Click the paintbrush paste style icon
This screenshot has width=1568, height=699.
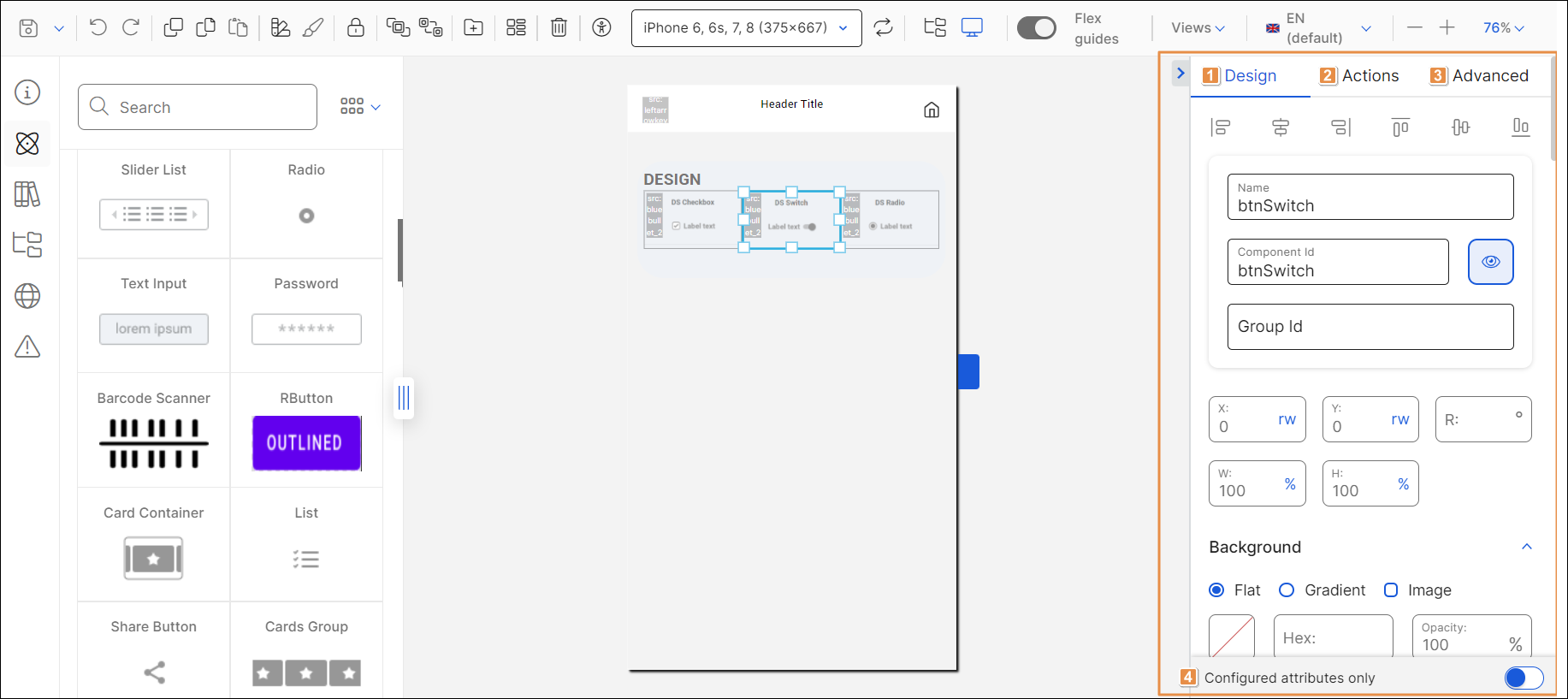[x=313, y=27]
